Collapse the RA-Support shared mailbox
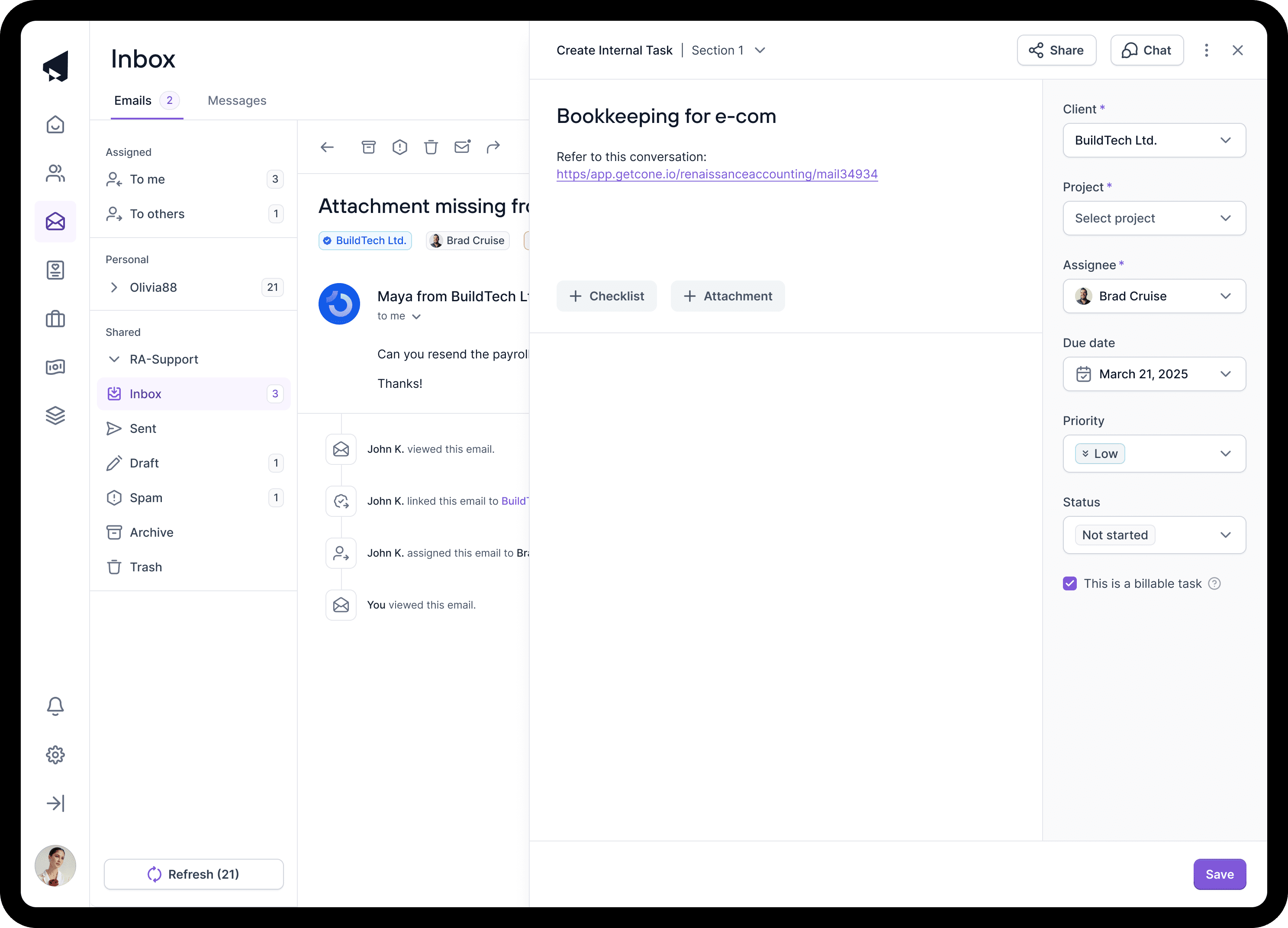Image resolution: width=1288 pixels, height=928 pixels. tap(114, 360)
